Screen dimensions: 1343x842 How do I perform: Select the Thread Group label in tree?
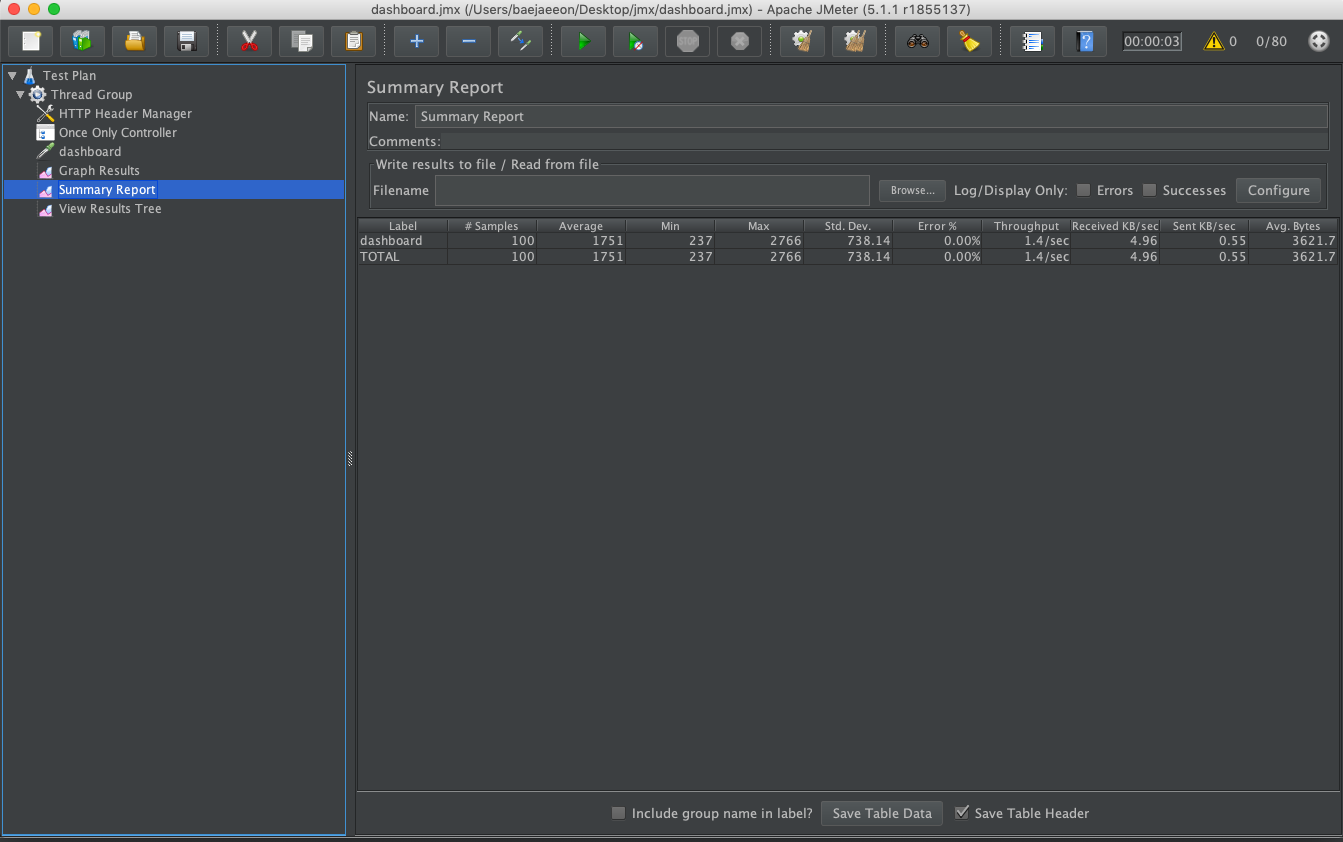point(91,95)
